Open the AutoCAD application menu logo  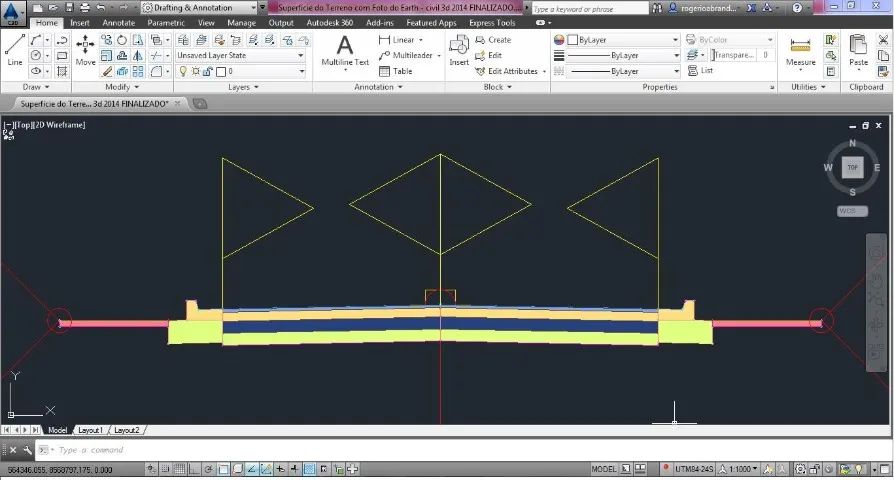pos(13,11)
